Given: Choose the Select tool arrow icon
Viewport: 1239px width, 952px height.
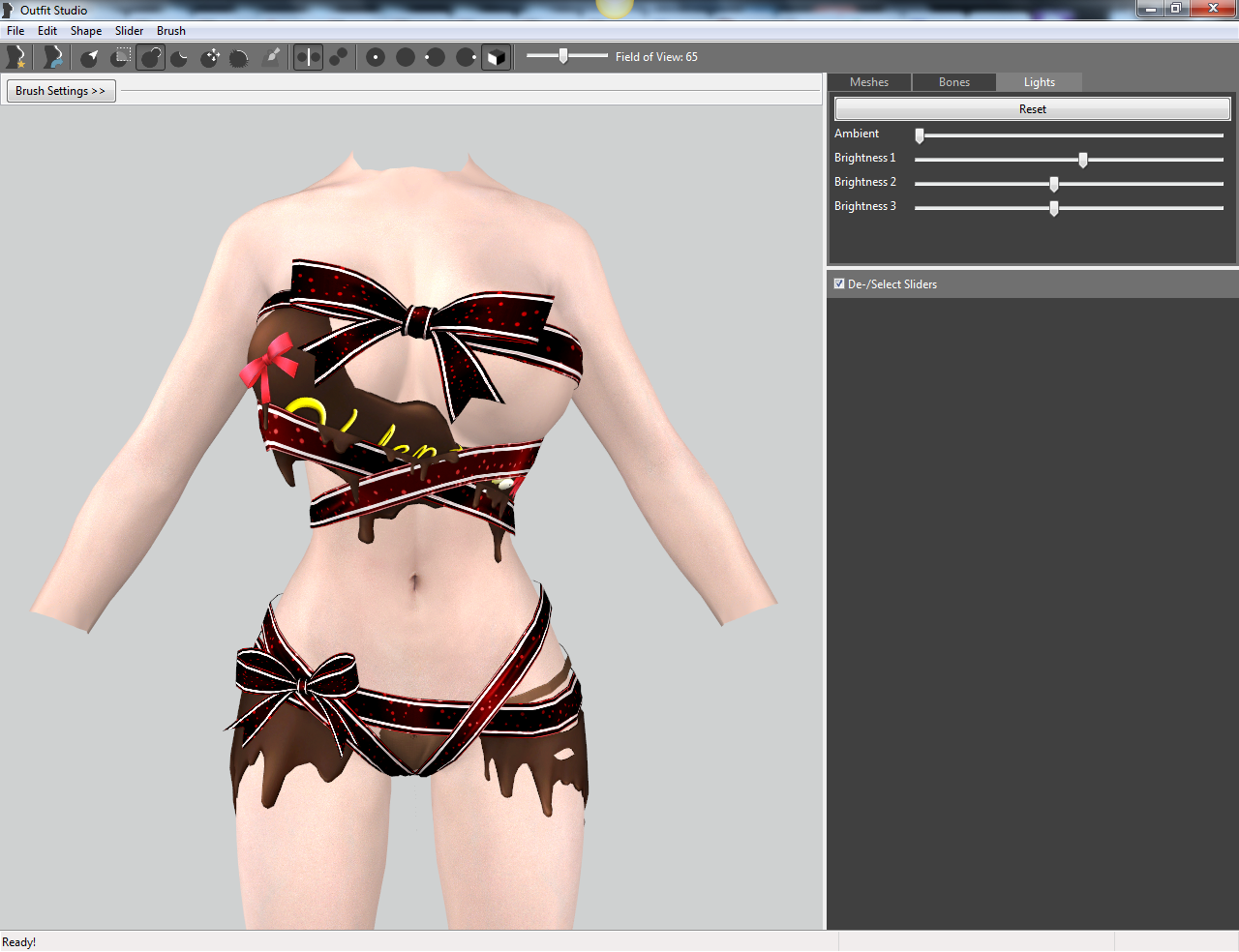Looking at the screenshot, I should click(90, 57).
